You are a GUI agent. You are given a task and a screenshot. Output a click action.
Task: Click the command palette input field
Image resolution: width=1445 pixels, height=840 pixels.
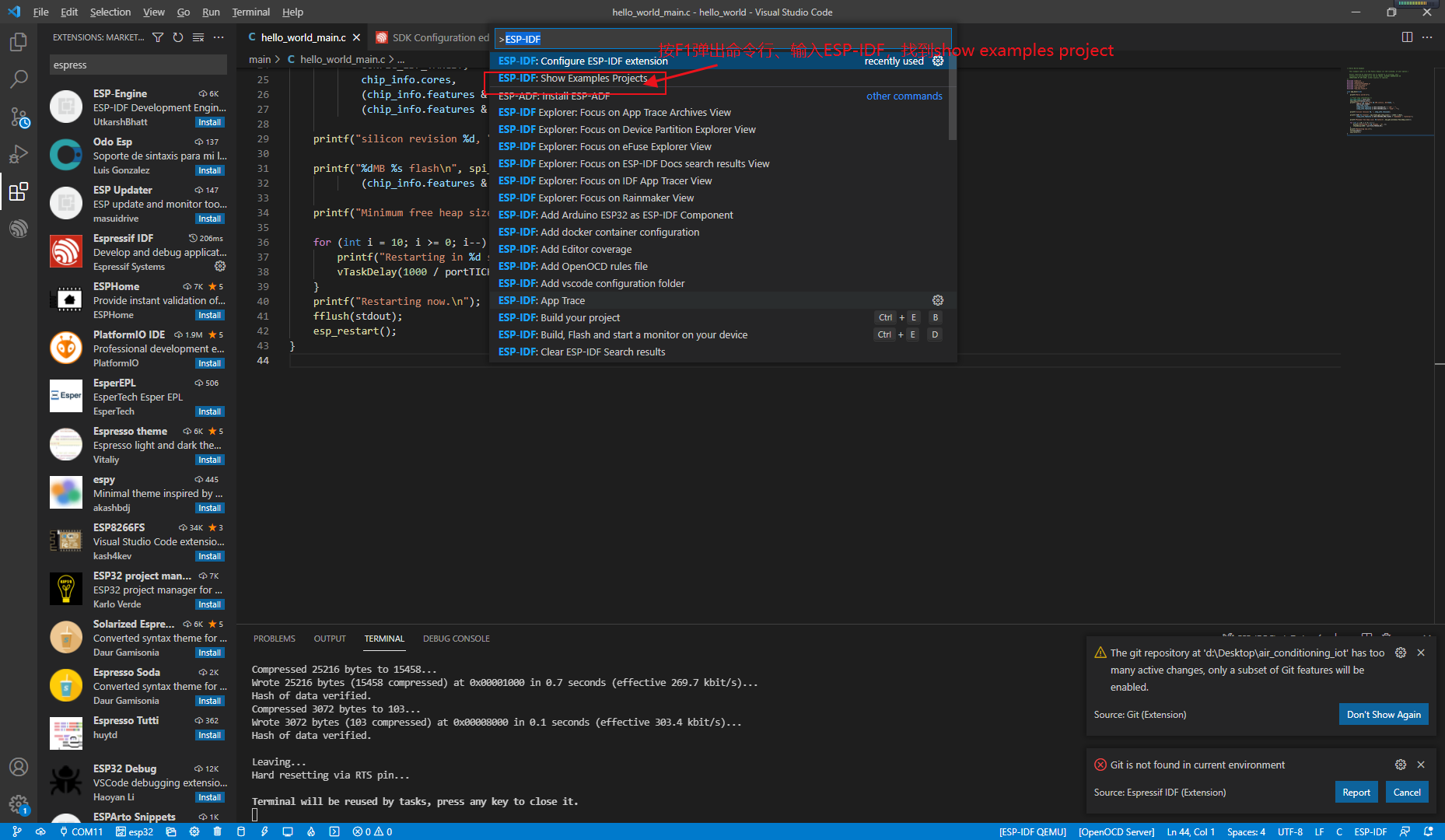(722, 39)
